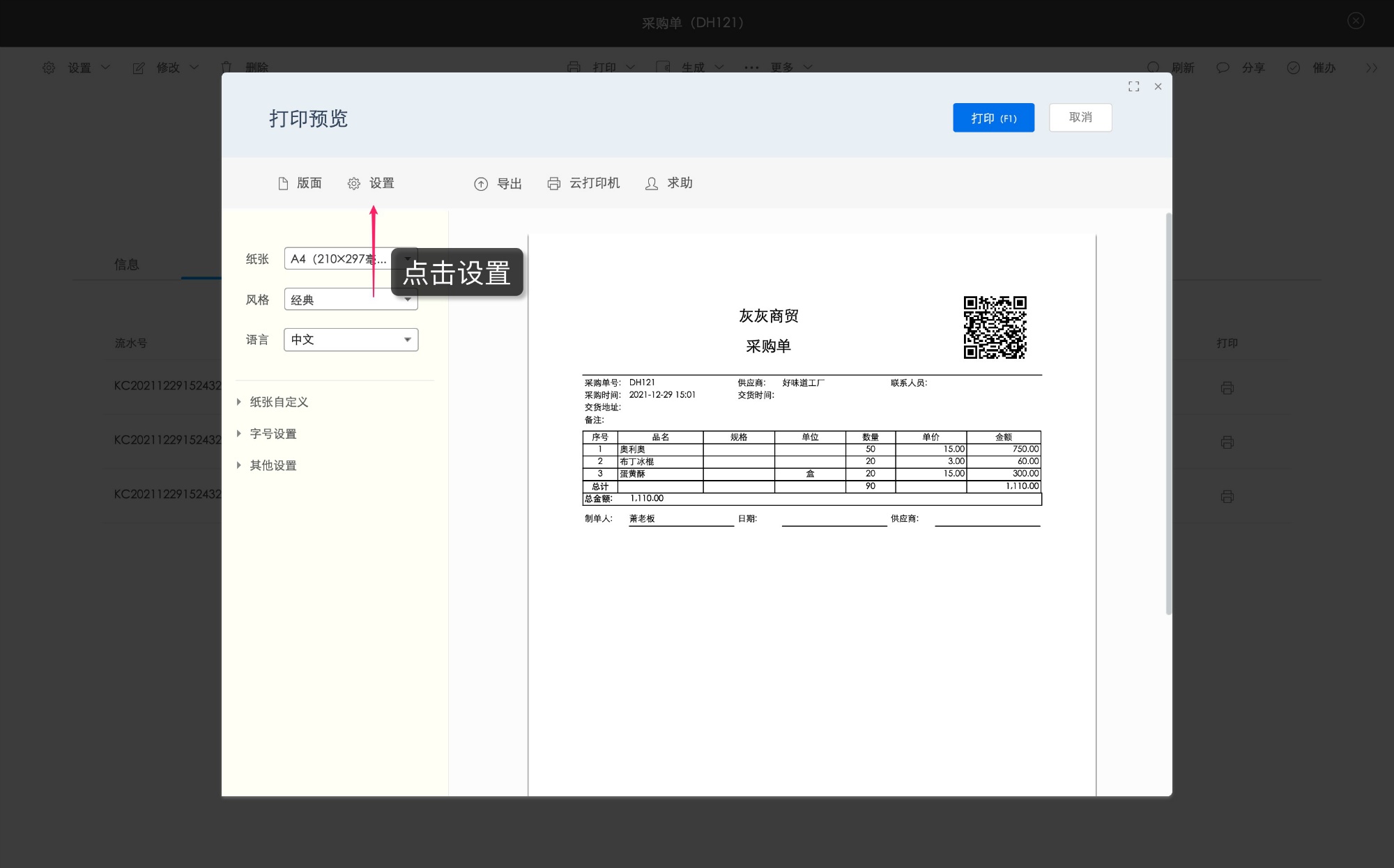
Task: Click the printer icon in first table row
Action: [1227, 388]
